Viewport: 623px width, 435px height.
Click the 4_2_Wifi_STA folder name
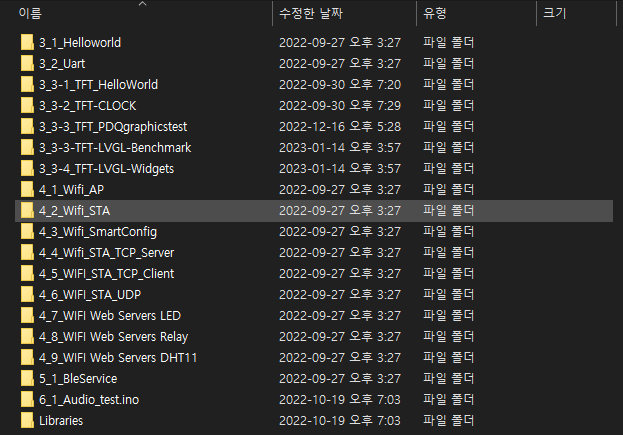pyautogui.click(x=74, y=211)
